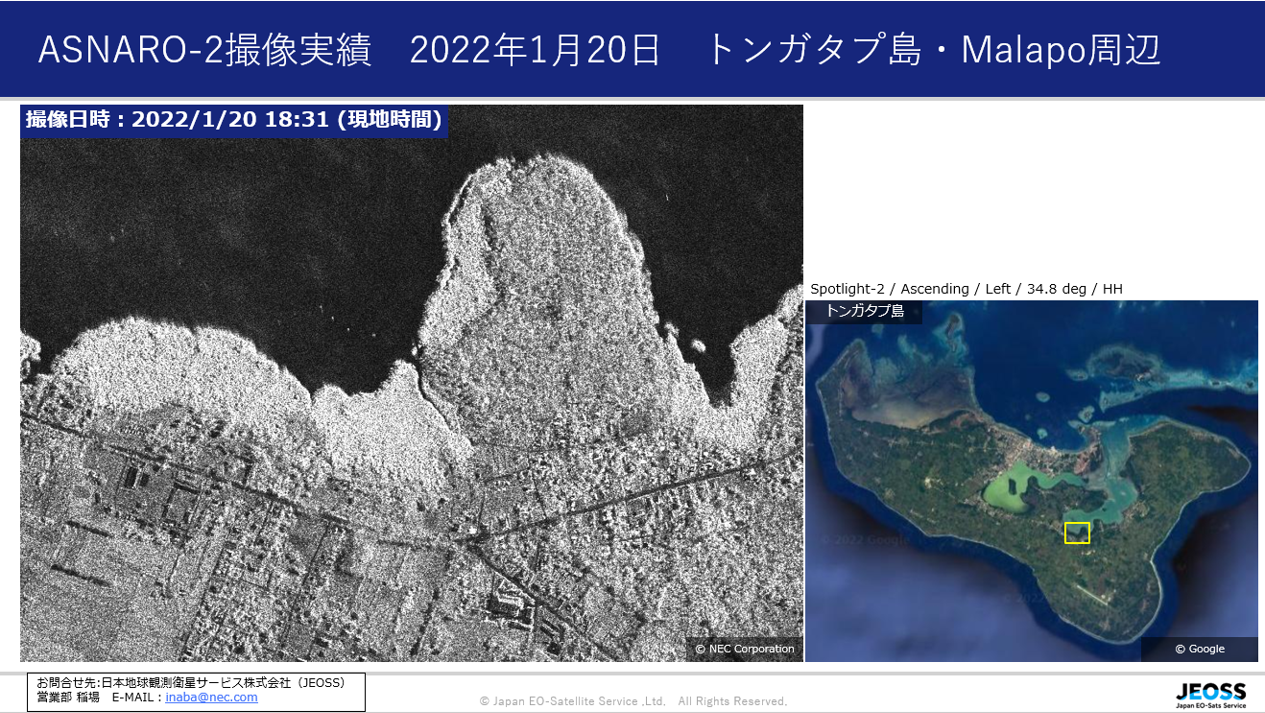Click the small islet right of the peninsula
The image size is (1265, 713).
(698, 346)
